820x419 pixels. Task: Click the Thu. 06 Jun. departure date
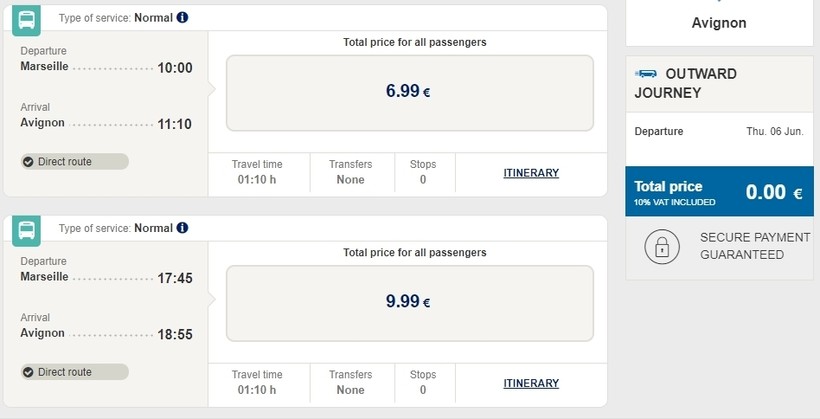774,132
